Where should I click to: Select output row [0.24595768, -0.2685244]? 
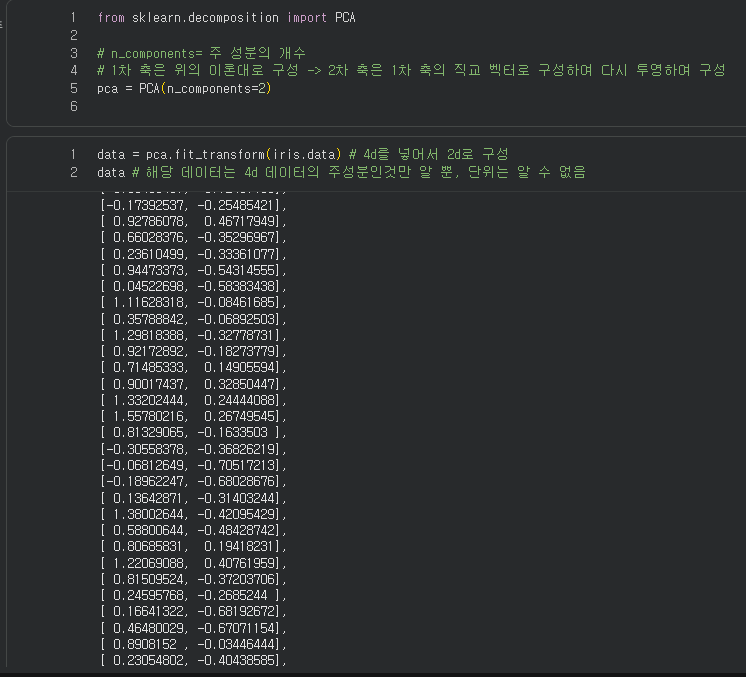[194, 596]
